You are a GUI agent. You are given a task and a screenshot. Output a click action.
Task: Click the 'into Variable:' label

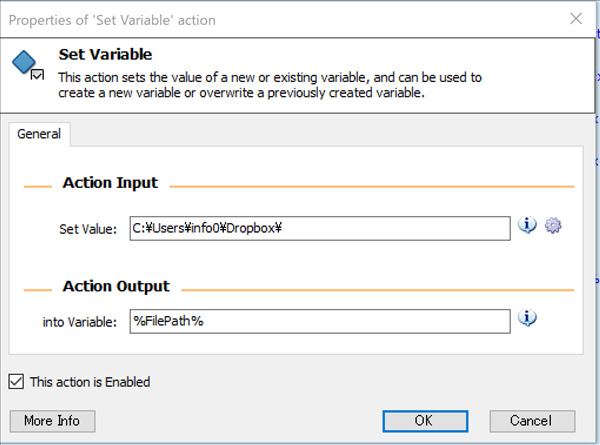(80, 321)
